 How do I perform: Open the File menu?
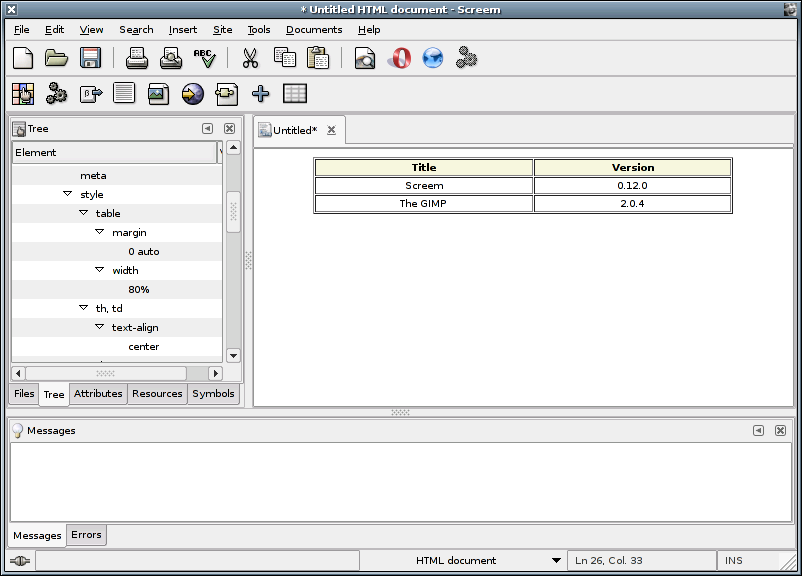tap(21, 30)
